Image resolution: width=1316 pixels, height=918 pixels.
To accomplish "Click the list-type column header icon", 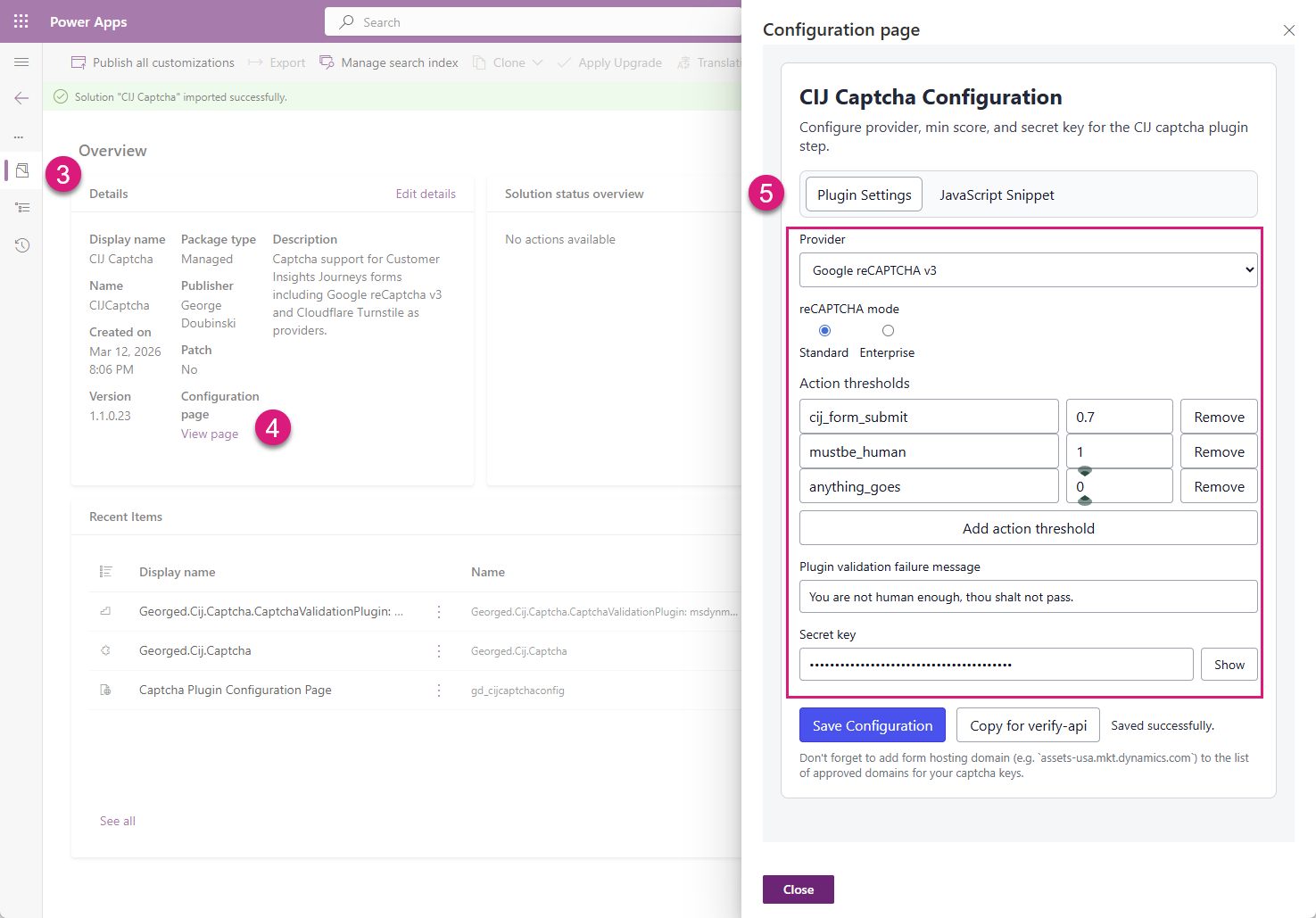I will [x=105, y=572].
